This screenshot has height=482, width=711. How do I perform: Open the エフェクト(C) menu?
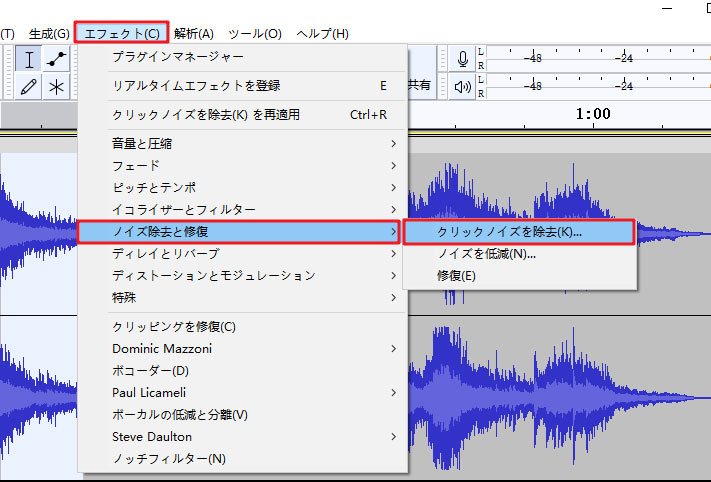122,33
